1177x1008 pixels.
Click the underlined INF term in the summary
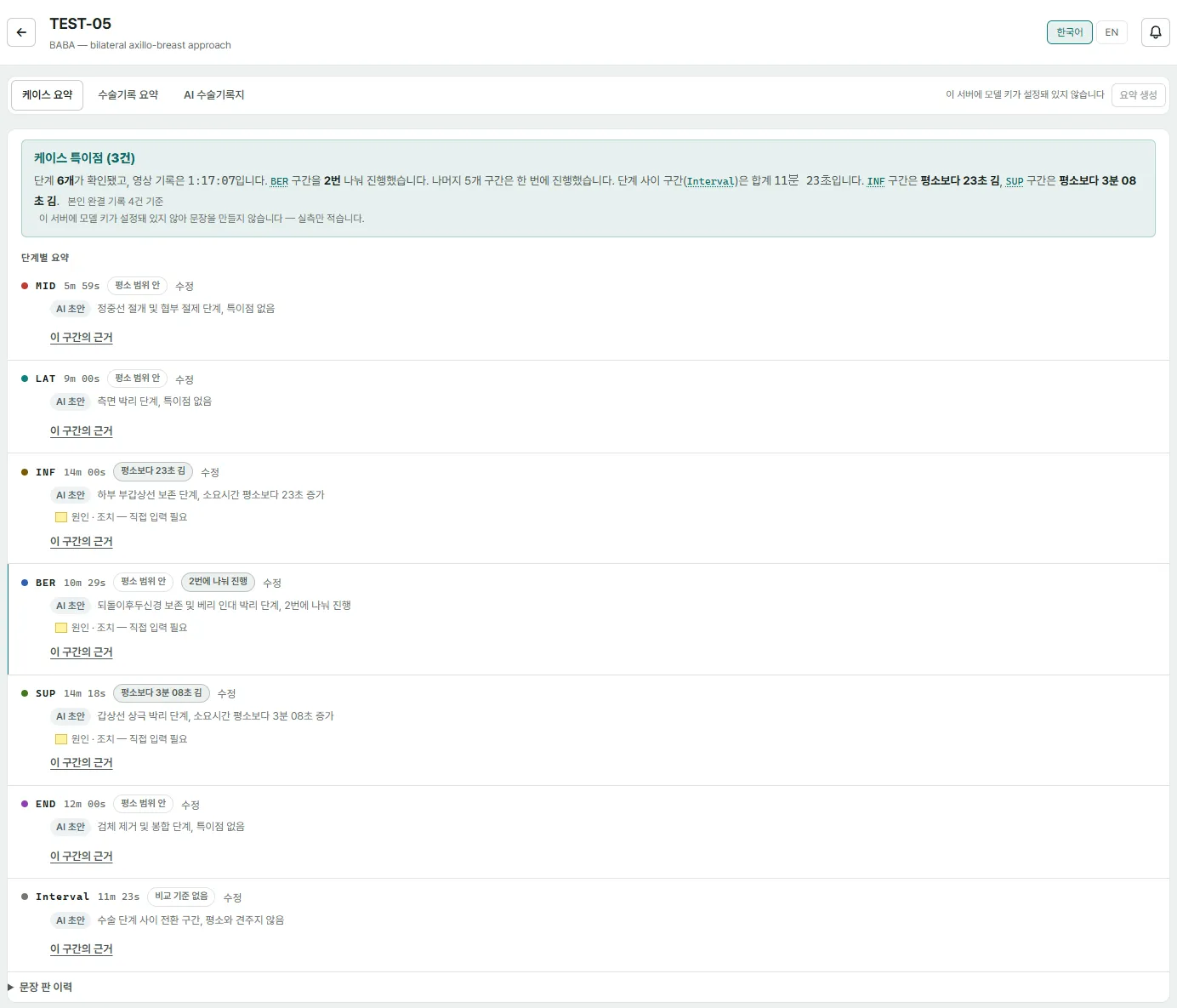point(876,181)
